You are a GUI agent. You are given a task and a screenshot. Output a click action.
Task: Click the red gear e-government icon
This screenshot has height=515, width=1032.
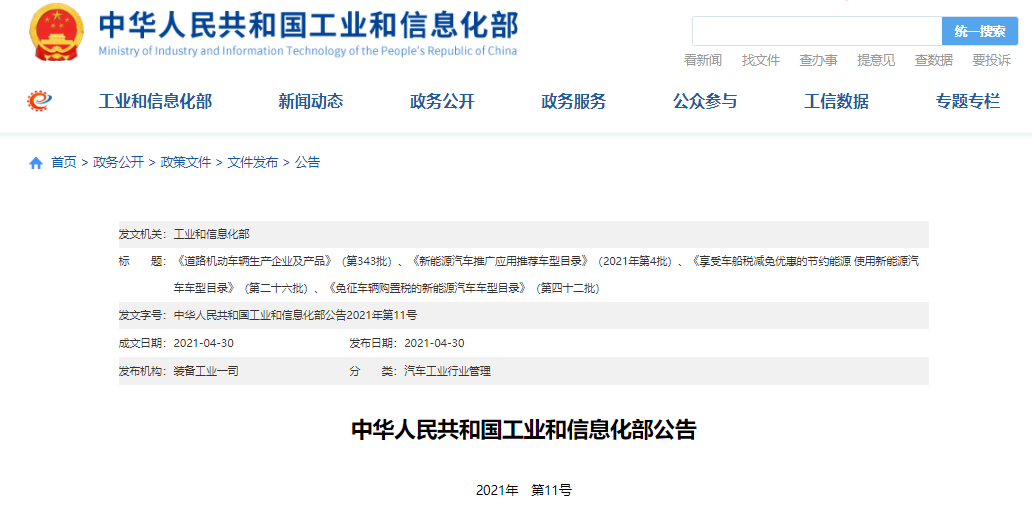point(39,101)
